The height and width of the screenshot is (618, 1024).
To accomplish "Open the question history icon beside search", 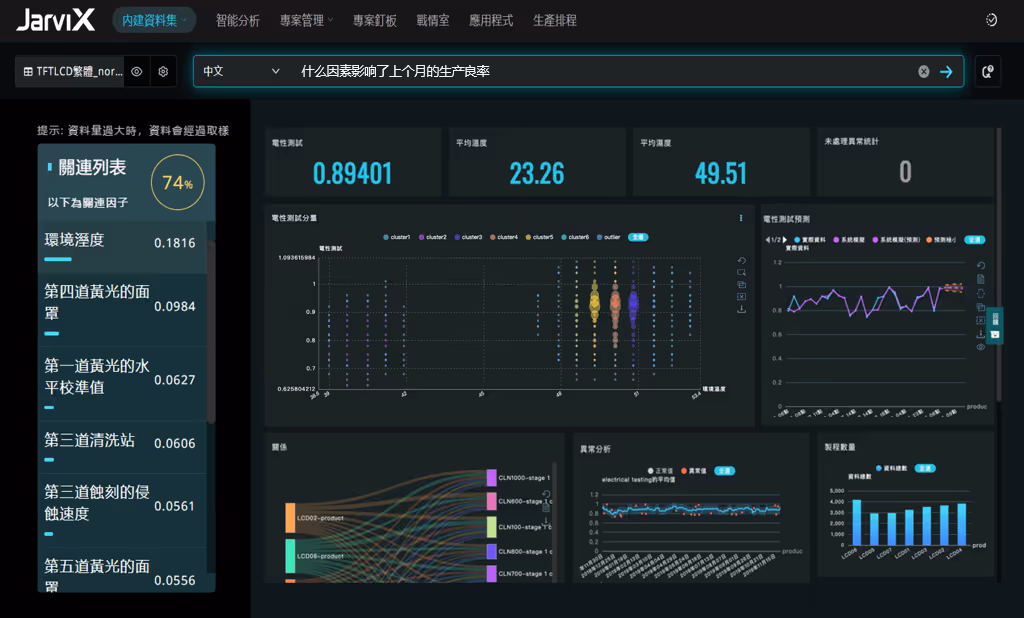I will click(988, 71).
